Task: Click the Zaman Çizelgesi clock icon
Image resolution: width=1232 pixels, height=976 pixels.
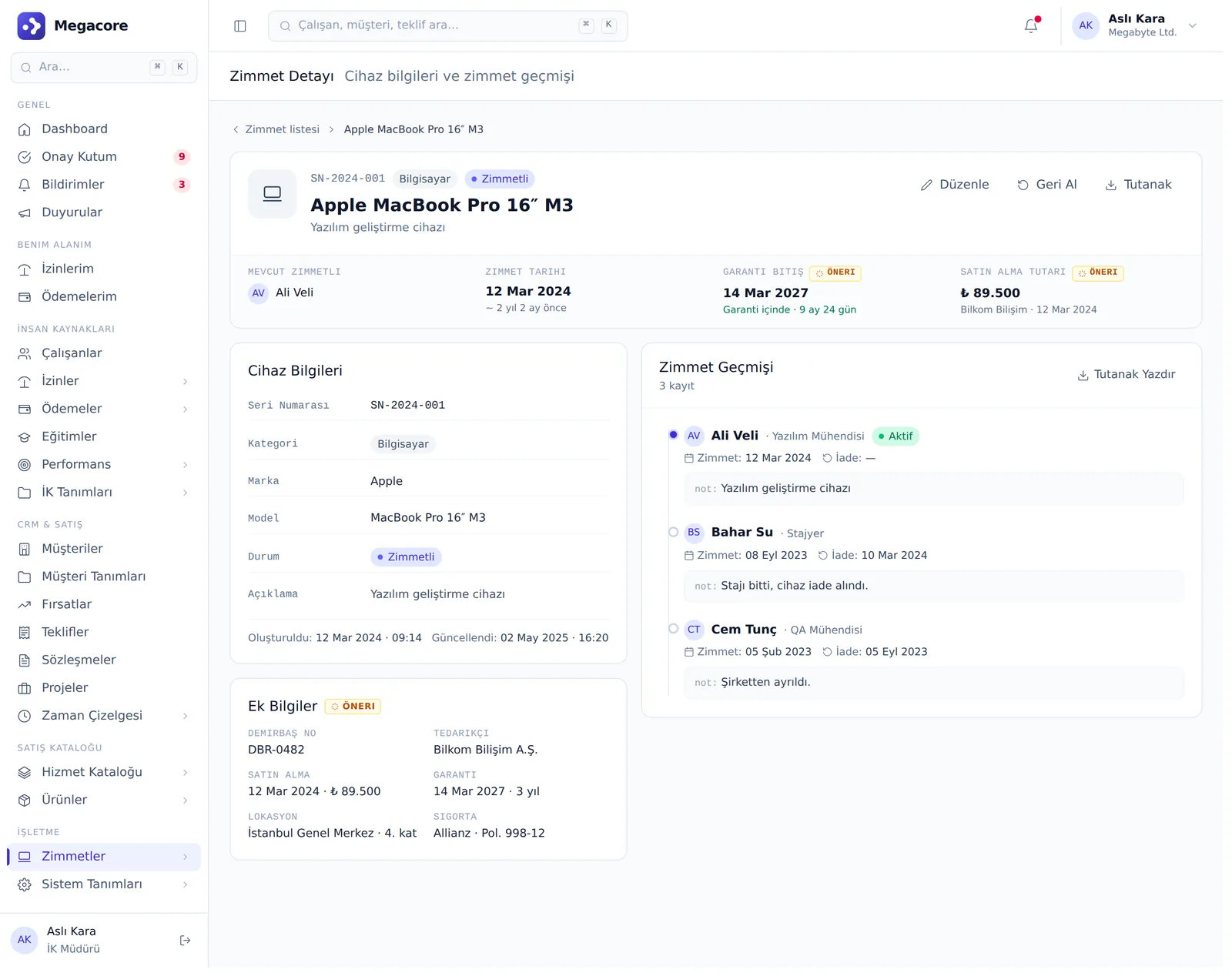Action: point(25,716)
